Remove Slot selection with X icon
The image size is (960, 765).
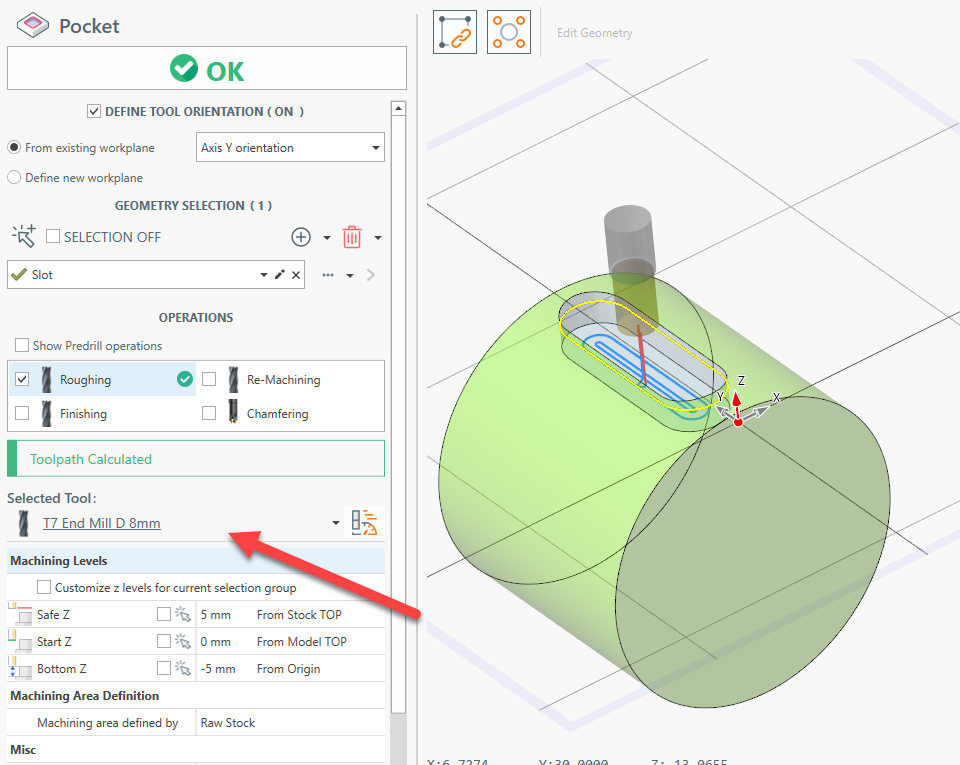click(296, 275)
